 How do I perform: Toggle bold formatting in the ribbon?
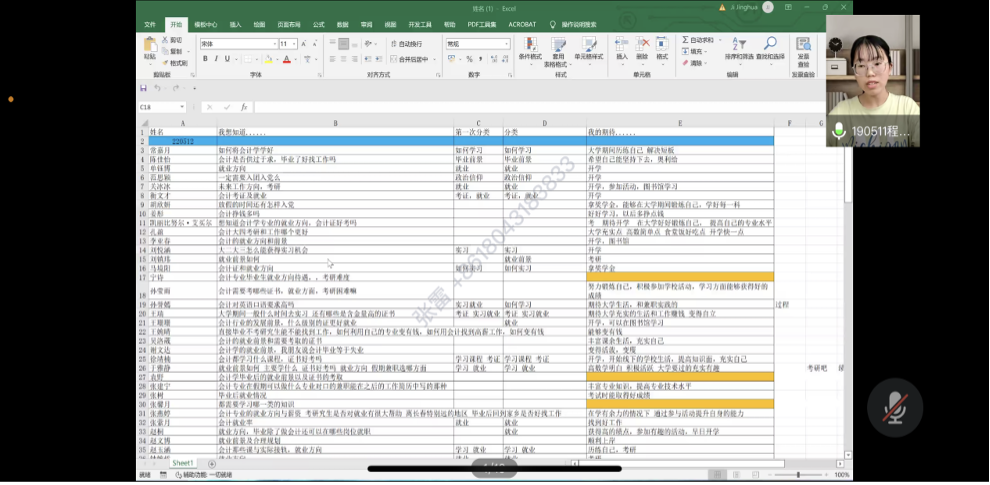tap(204, 59)
